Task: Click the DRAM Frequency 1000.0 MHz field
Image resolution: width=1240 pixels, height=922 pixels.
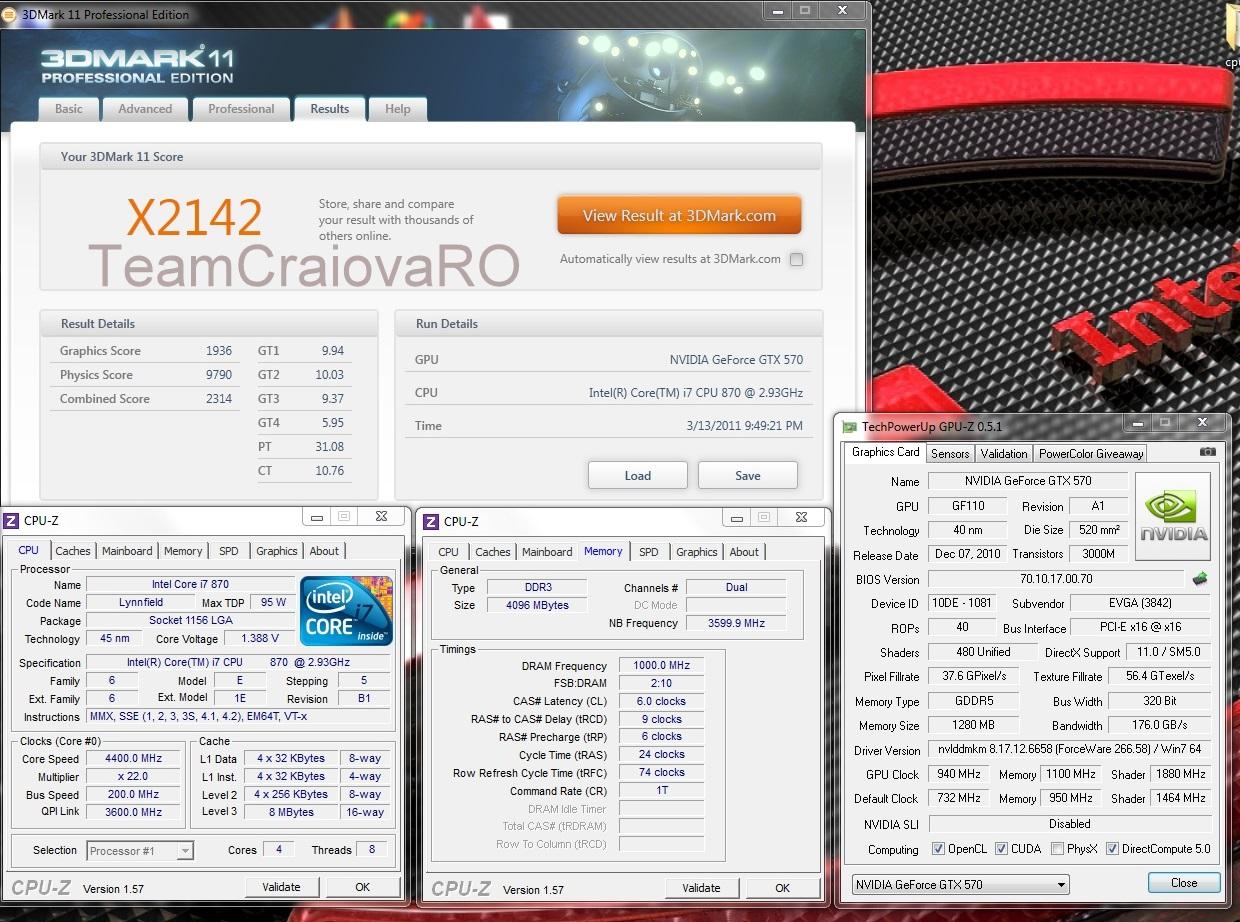Action: coord(662,666)
